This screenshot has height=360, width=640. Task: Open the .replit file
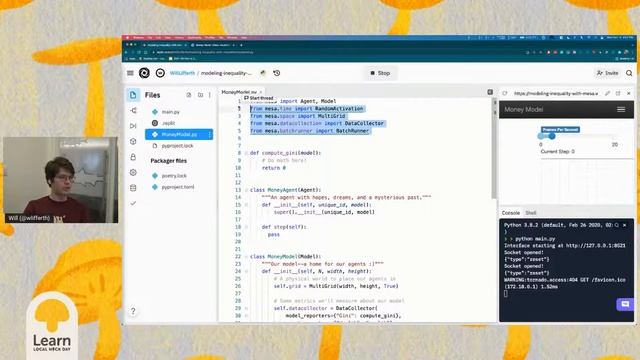click(x=168, y=123)
